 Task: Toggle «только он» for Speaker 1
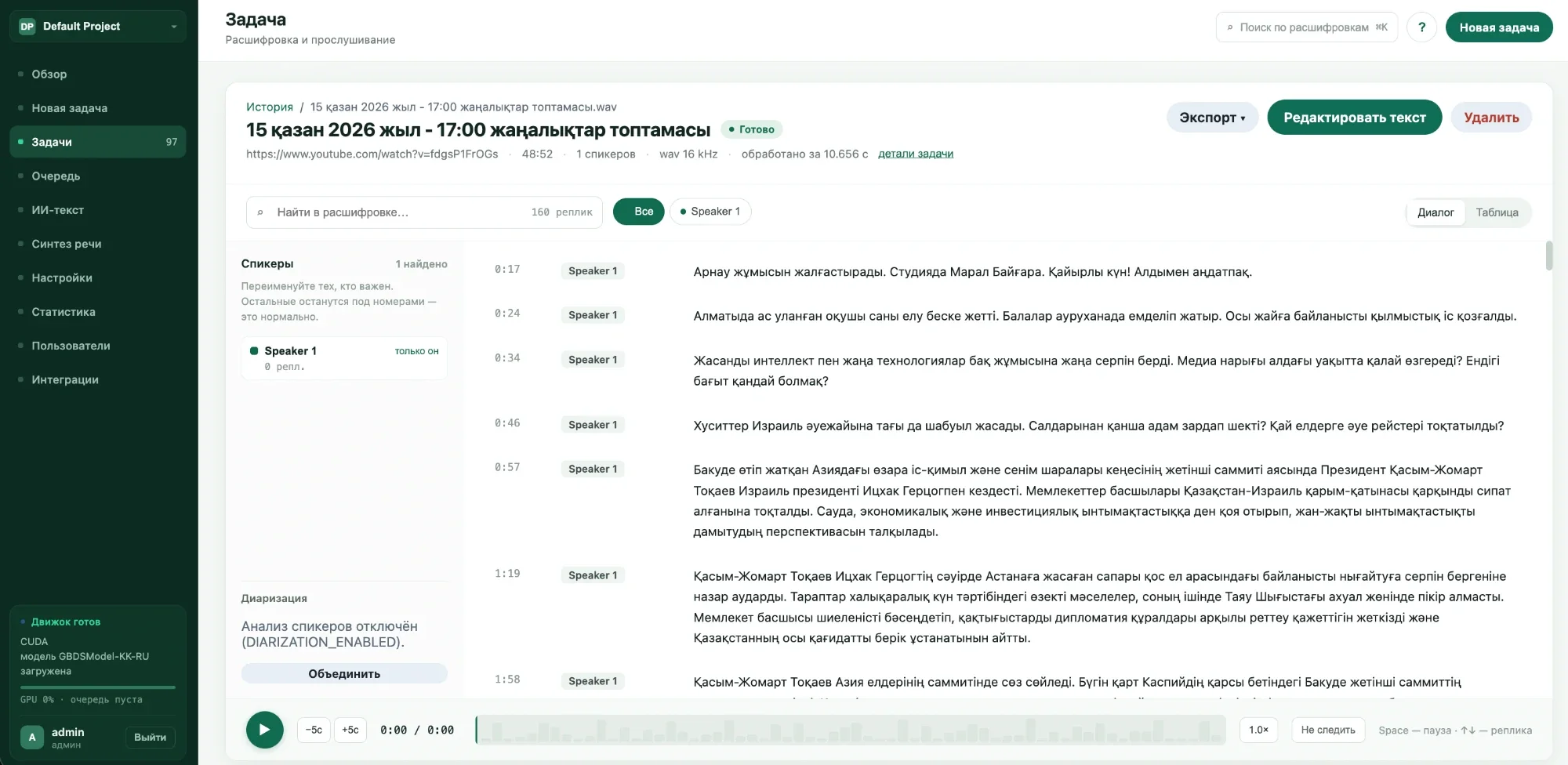(417, 351)
